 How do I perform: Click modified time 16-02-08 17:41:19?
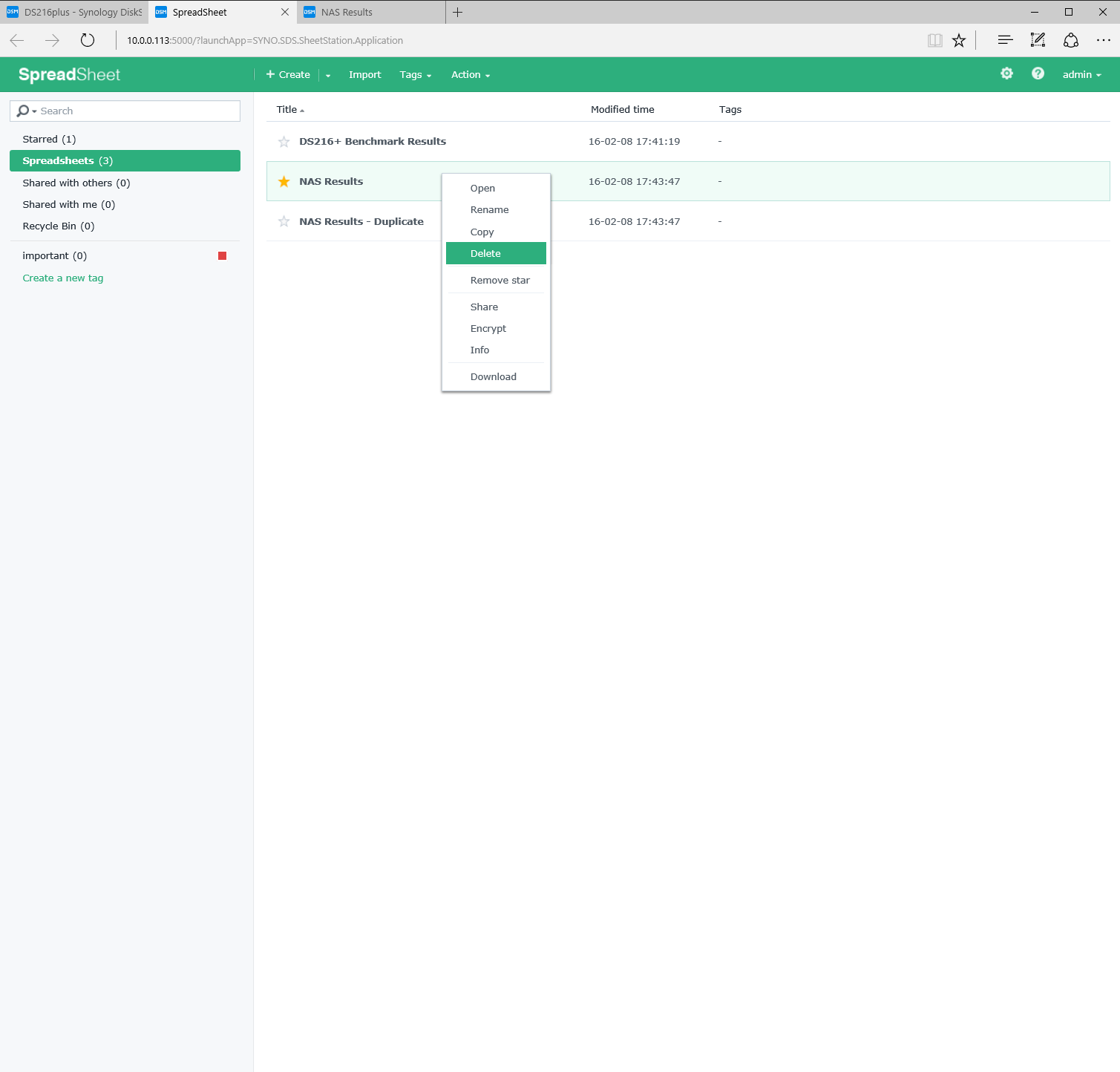[x=635, y=142]
